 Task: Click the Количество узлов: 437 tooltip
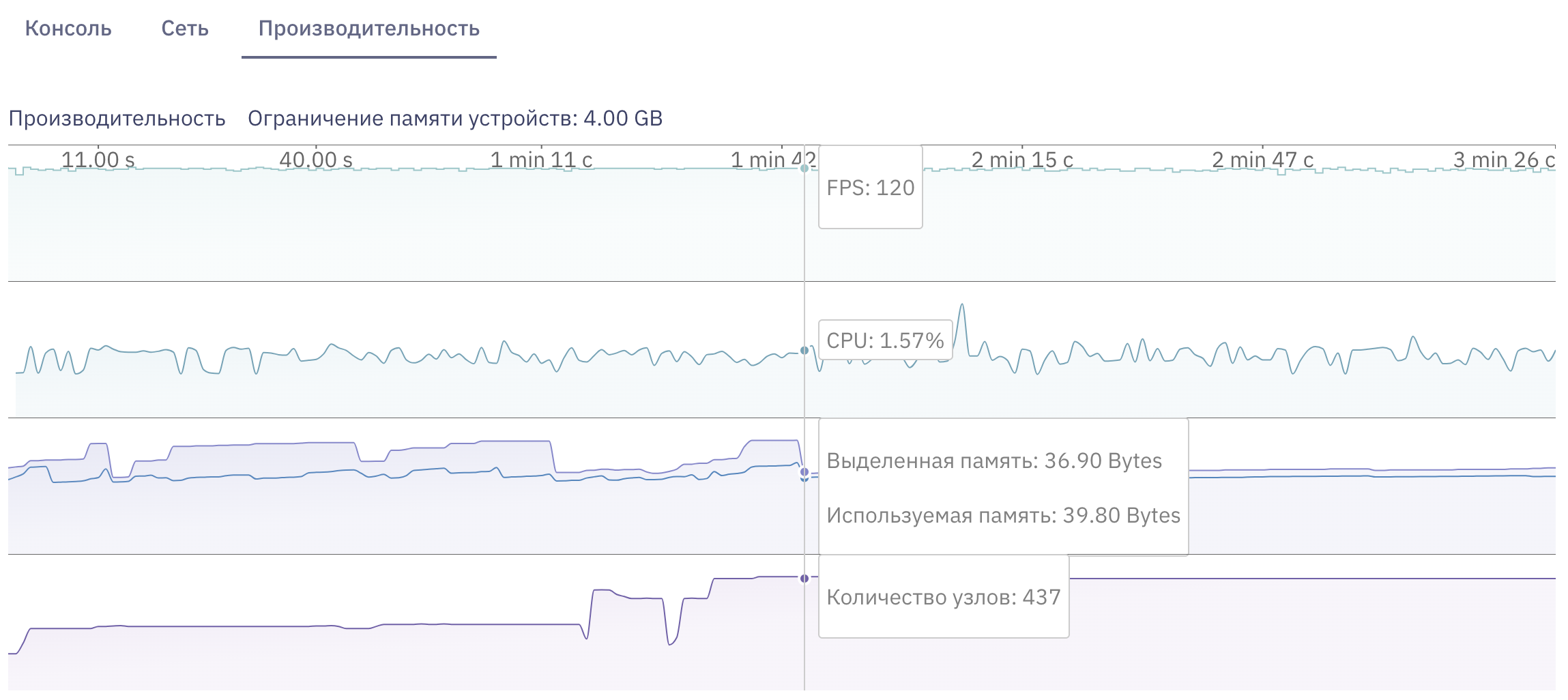pos(944,597)
